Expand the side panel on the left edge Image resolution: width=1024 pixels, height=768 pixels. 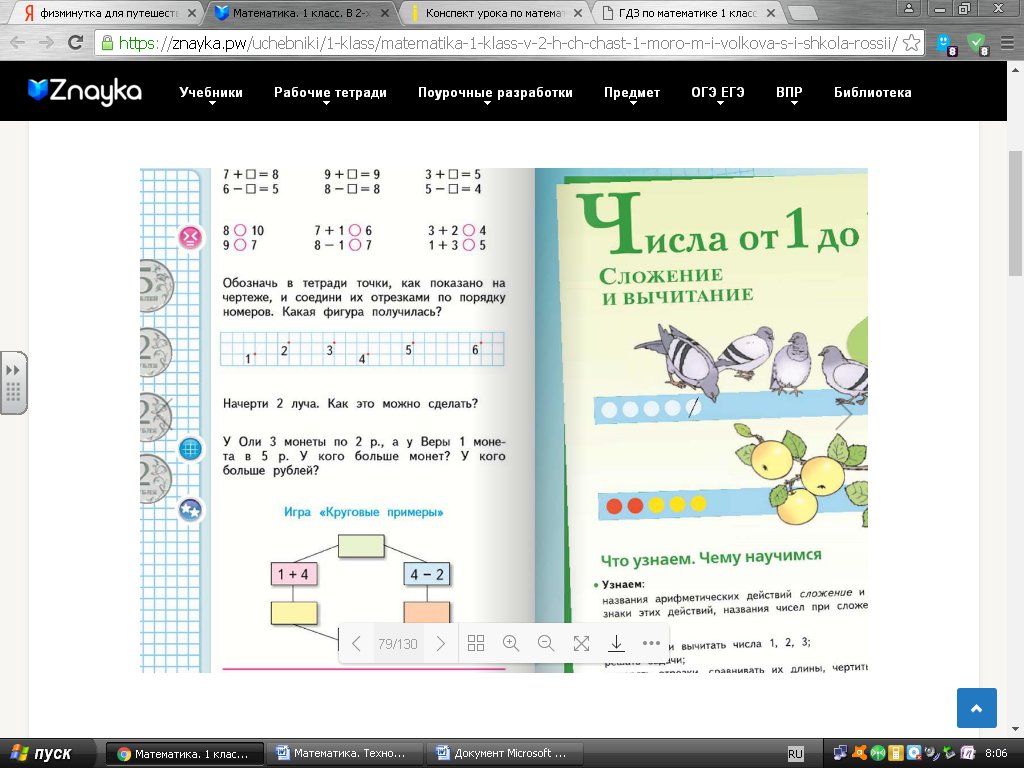(x=13, y=383)
